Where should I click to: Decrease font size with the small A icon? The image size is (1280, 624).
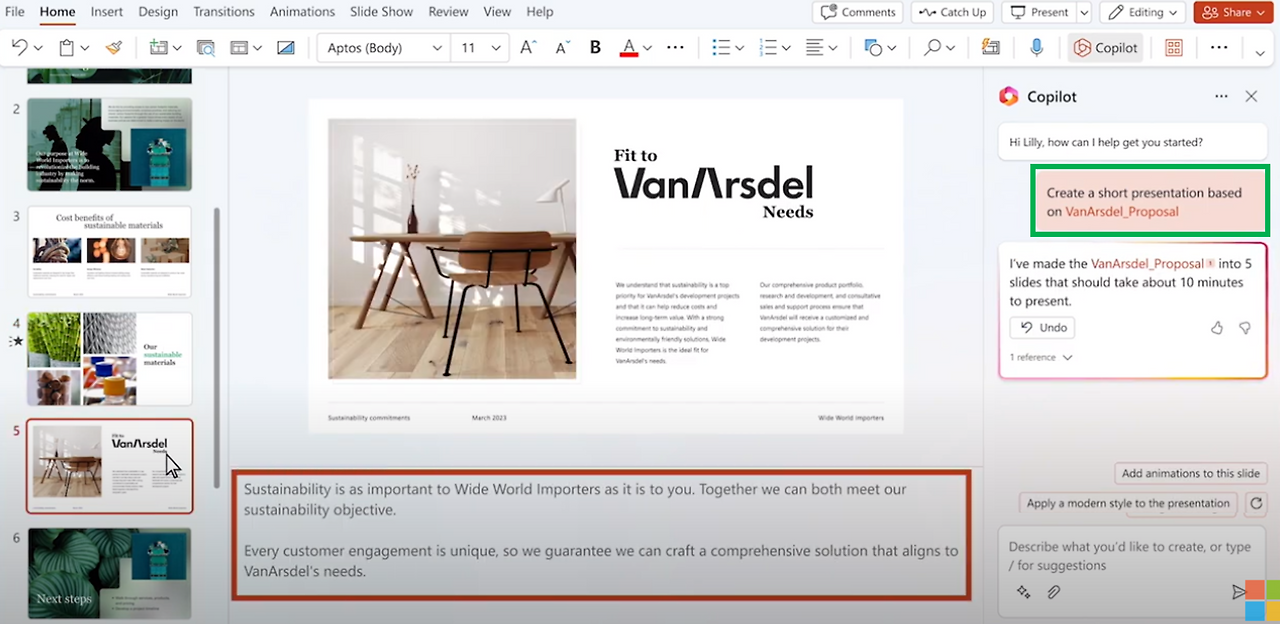[563, 47]
